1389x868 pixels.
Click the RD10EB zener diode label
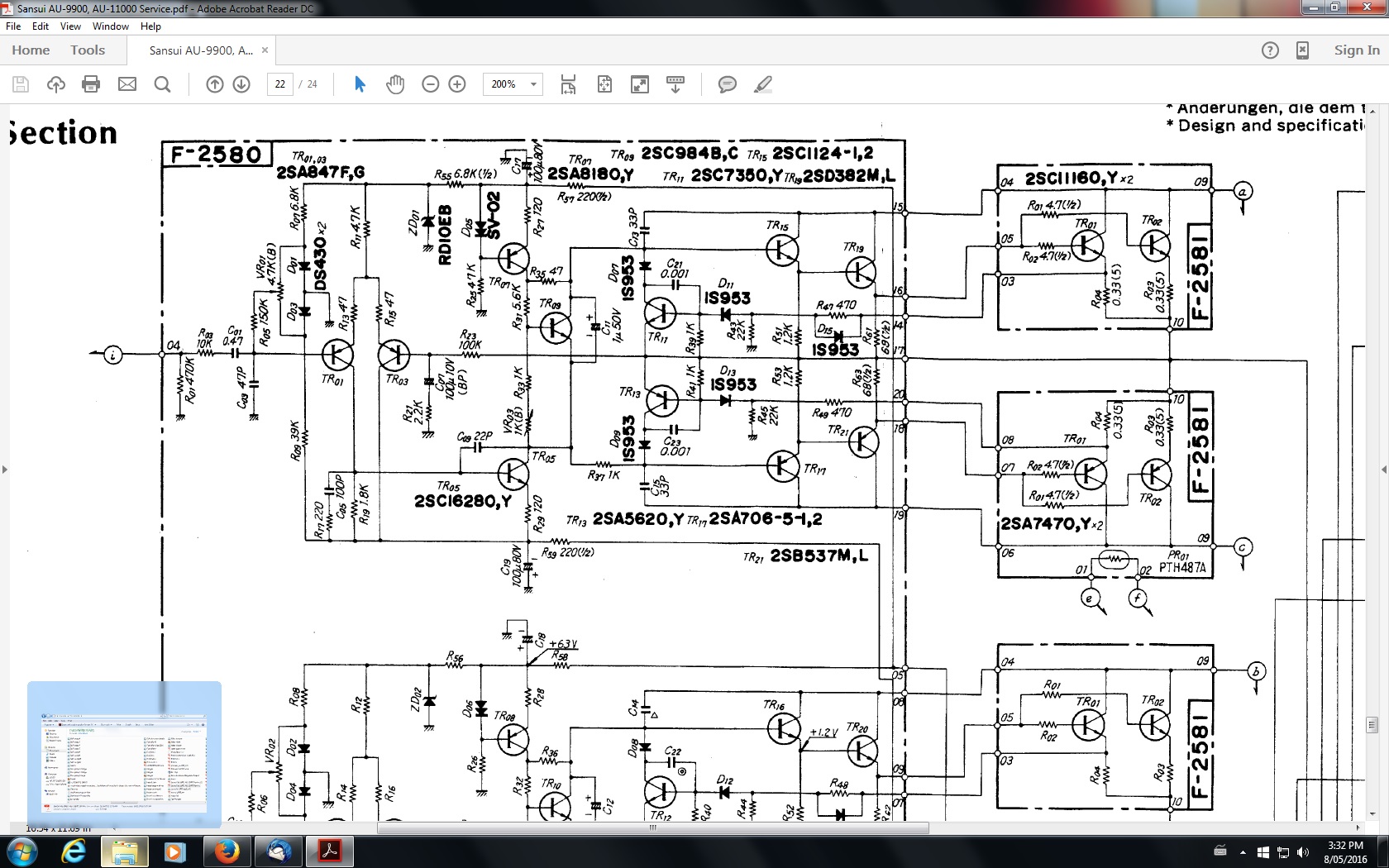445,235
